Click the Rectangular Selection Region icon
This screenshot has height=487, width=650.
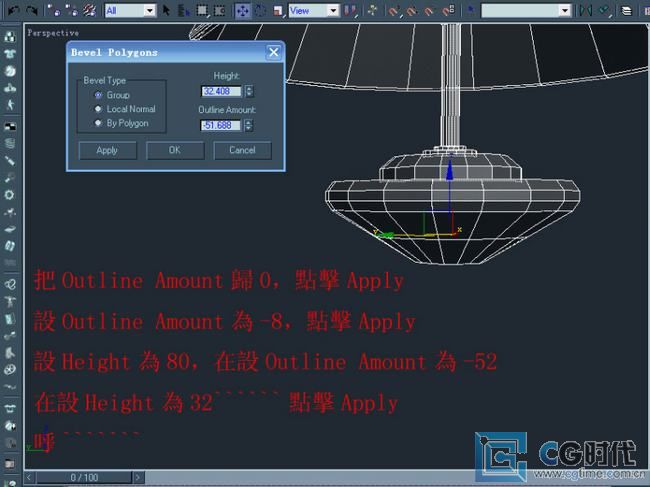pyautogui.click(x=202, y=10)
